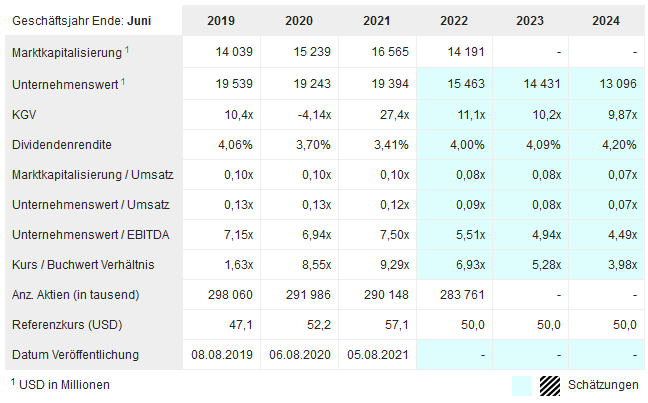Screen dimensions: 648x403
Task: Click the 2022 year column header
Action: [x=454, y=21]
